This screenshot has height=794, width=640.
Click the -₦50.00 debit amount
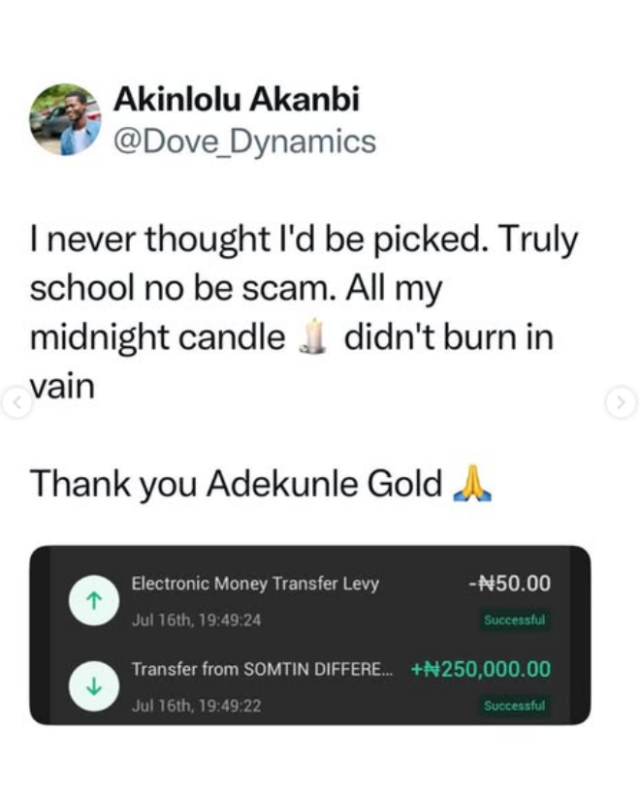point(509,584)
